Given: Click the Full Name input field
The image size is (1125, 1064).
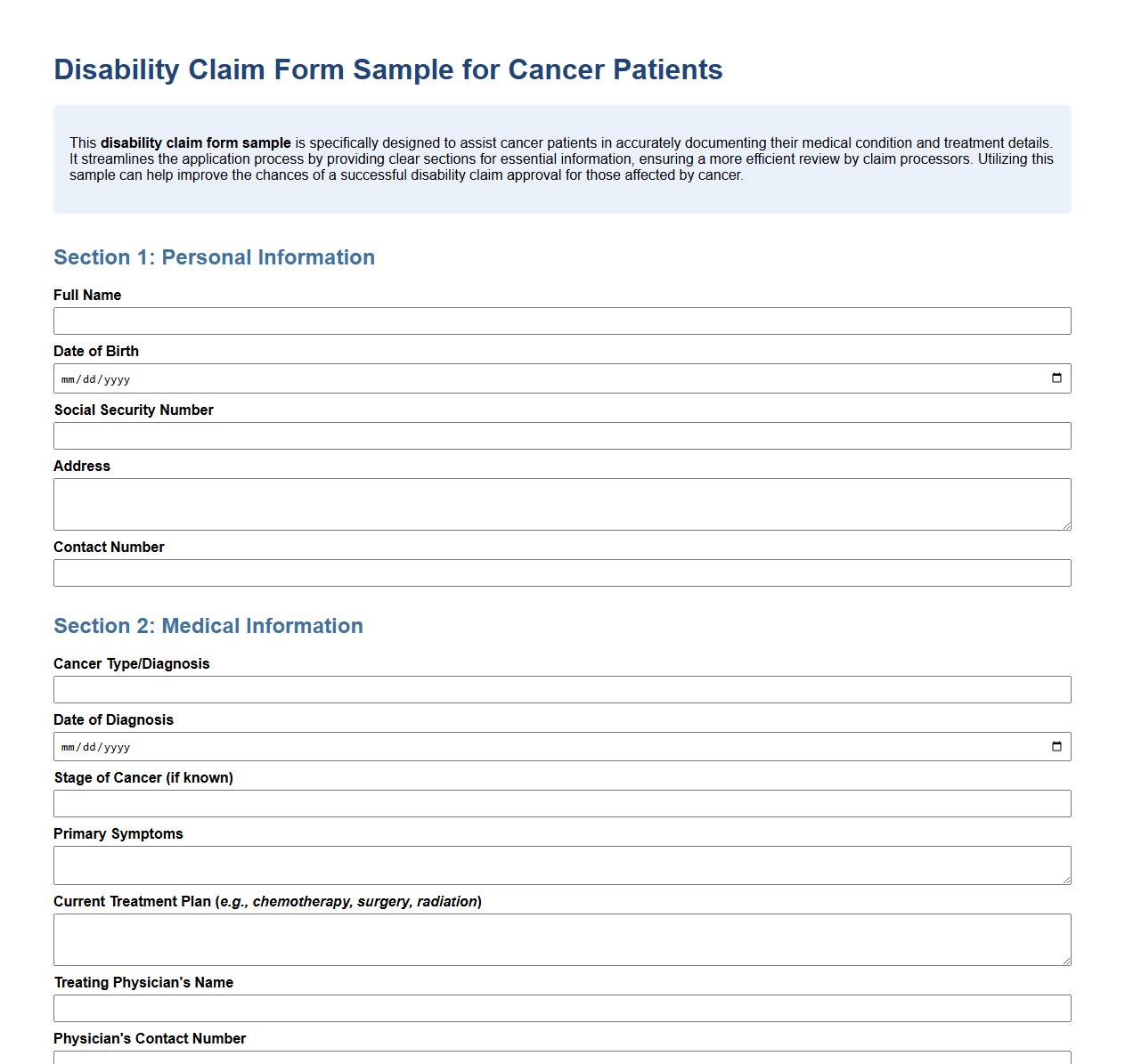Looking at the screenshot, I should tap(562, 321).
